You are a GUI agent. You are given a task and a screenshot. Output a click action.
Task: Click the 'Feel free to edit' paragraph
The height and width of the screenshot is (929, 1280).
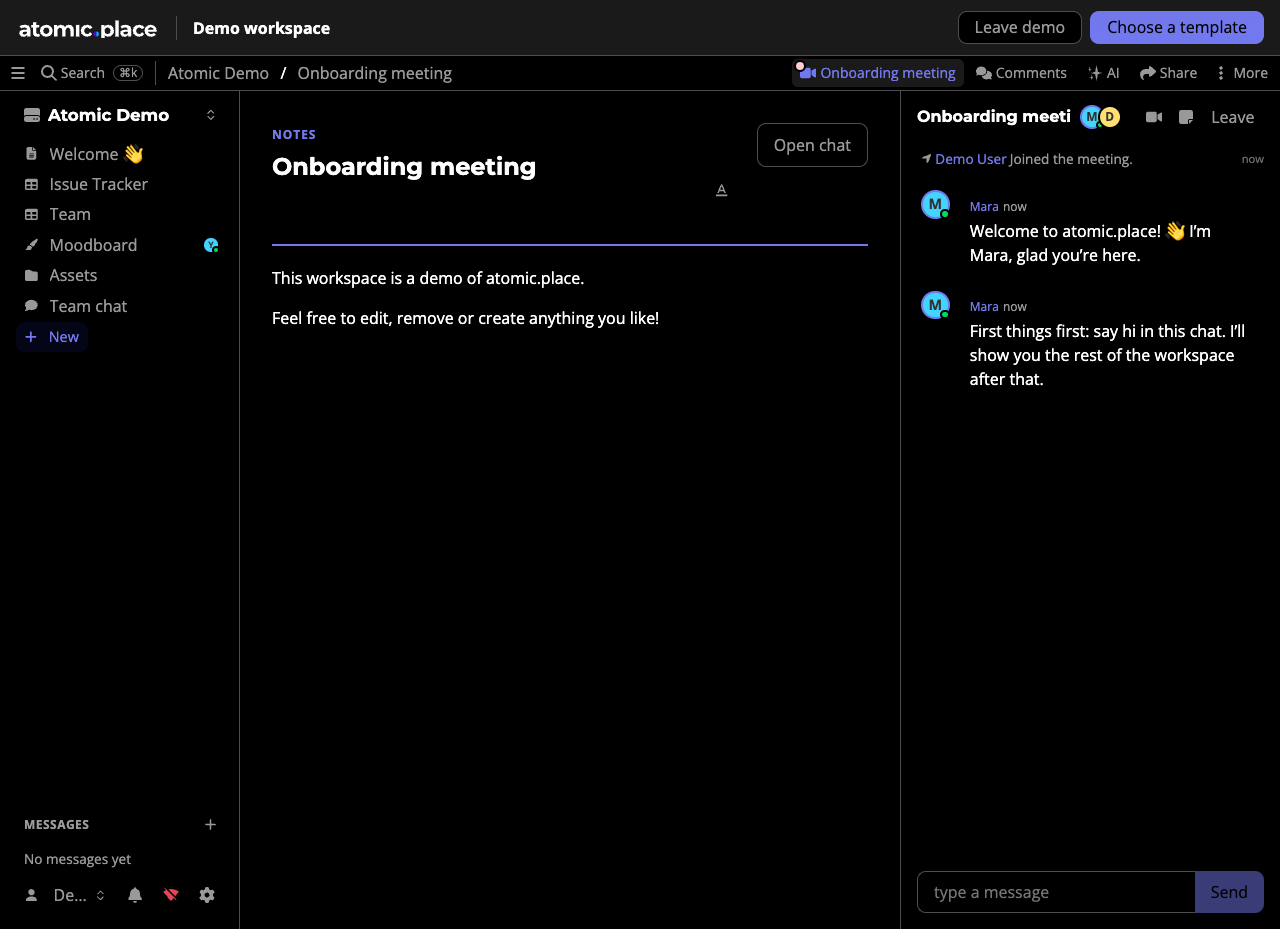465,318
